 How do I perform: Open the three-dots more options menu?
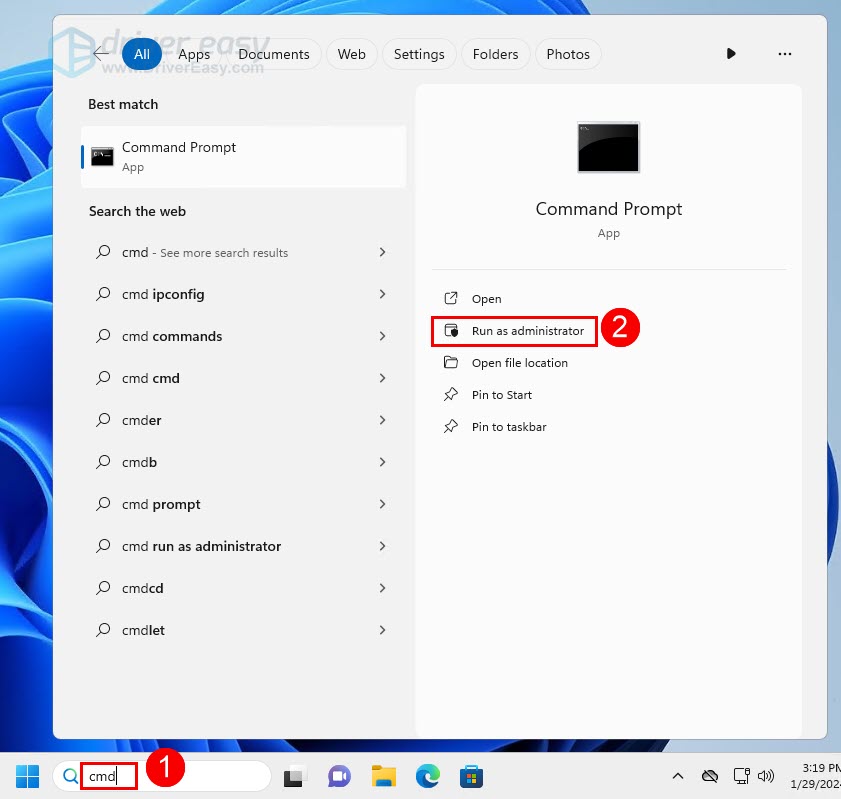click(x=784, y=54)
